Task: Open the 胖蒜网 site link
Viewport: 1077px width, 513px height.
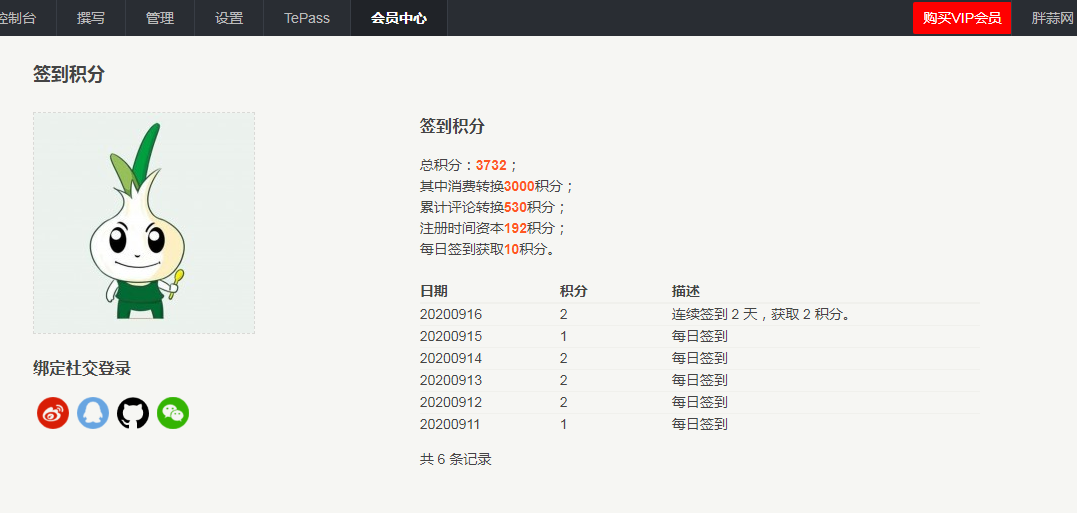Action: tap(1053, 18)
